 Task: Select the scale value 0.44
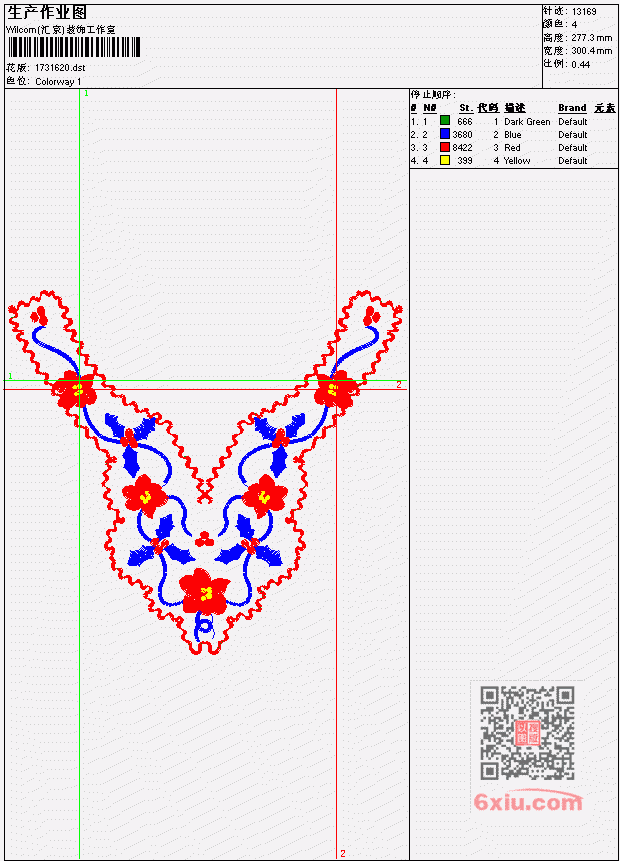(580, 64)
